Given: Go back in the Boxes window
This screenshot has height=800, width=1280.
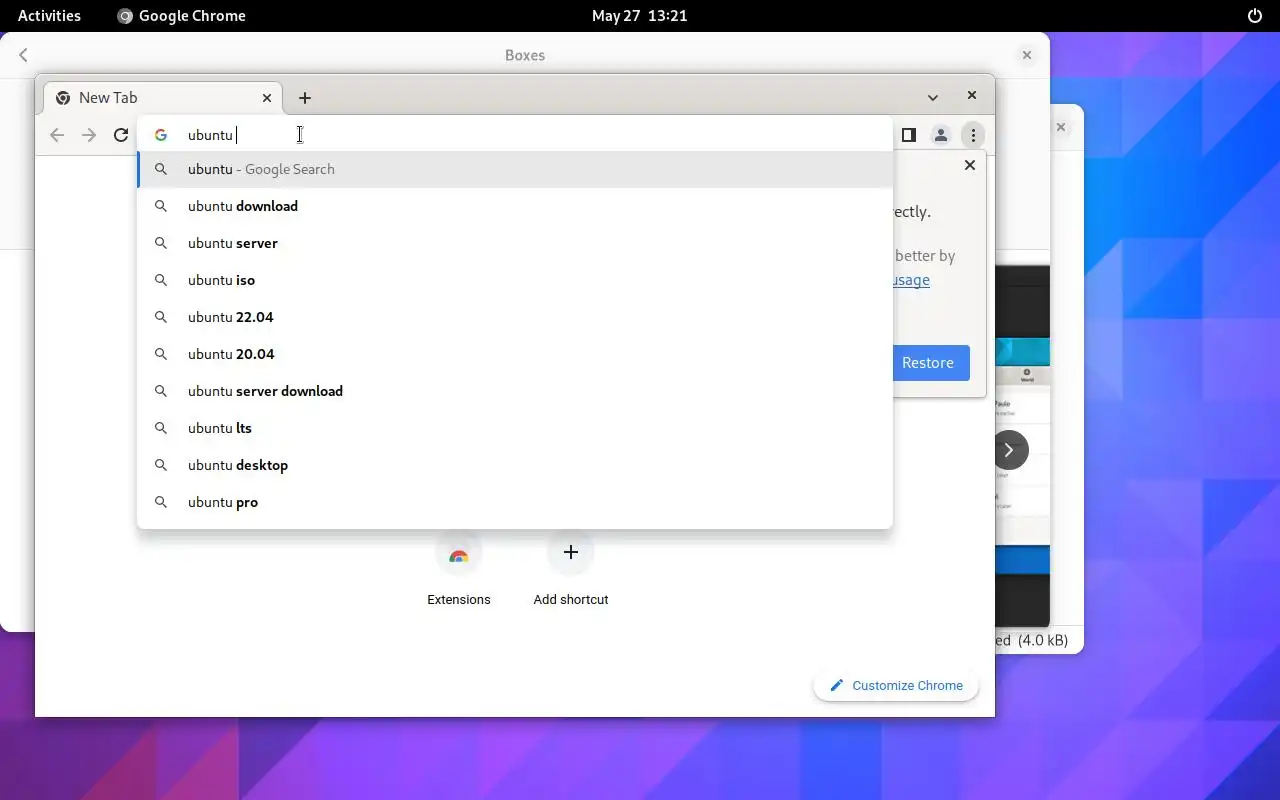Looking at the screenshot, I should pos(23,55).
